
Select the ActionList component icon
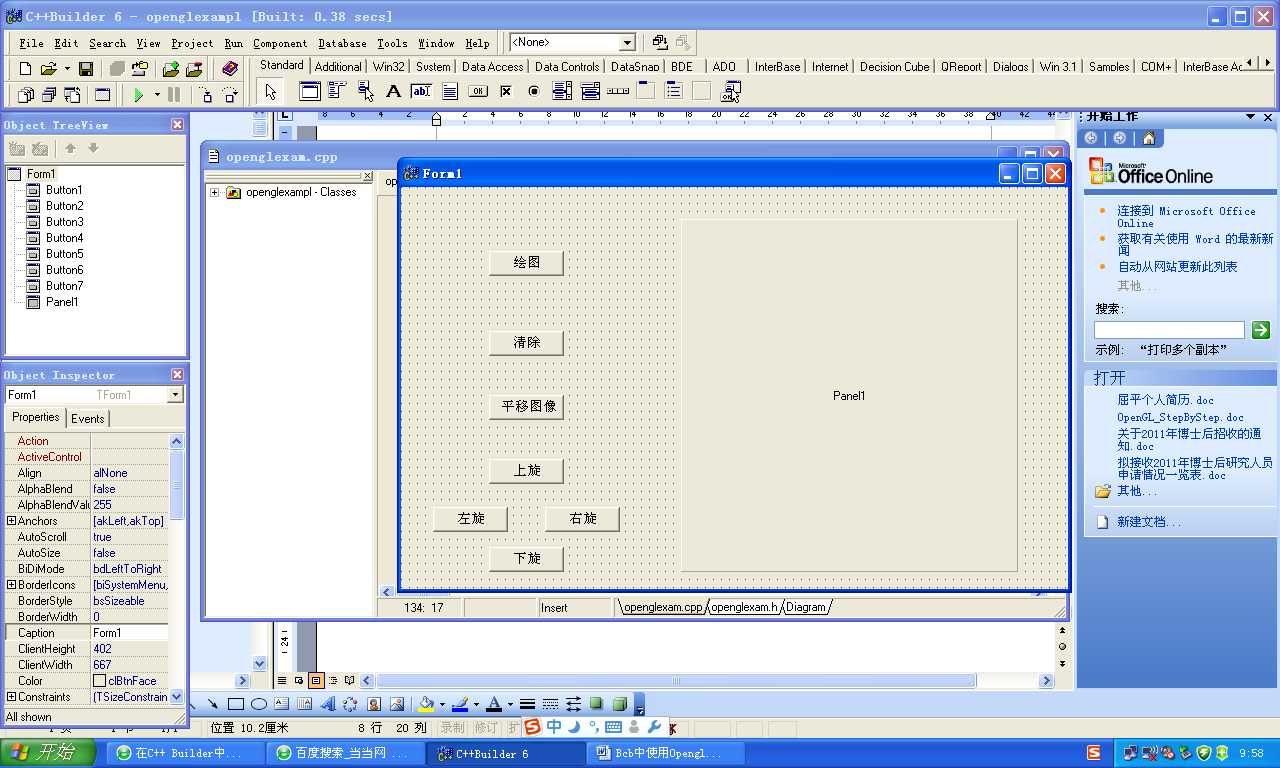[731, 91]
